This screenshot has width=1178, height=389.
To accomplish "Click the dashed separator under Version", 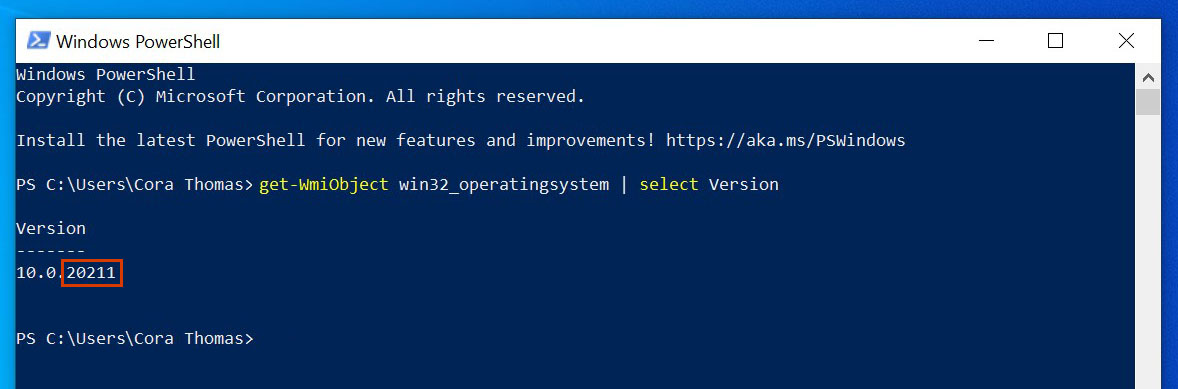I will click(51, 251).
